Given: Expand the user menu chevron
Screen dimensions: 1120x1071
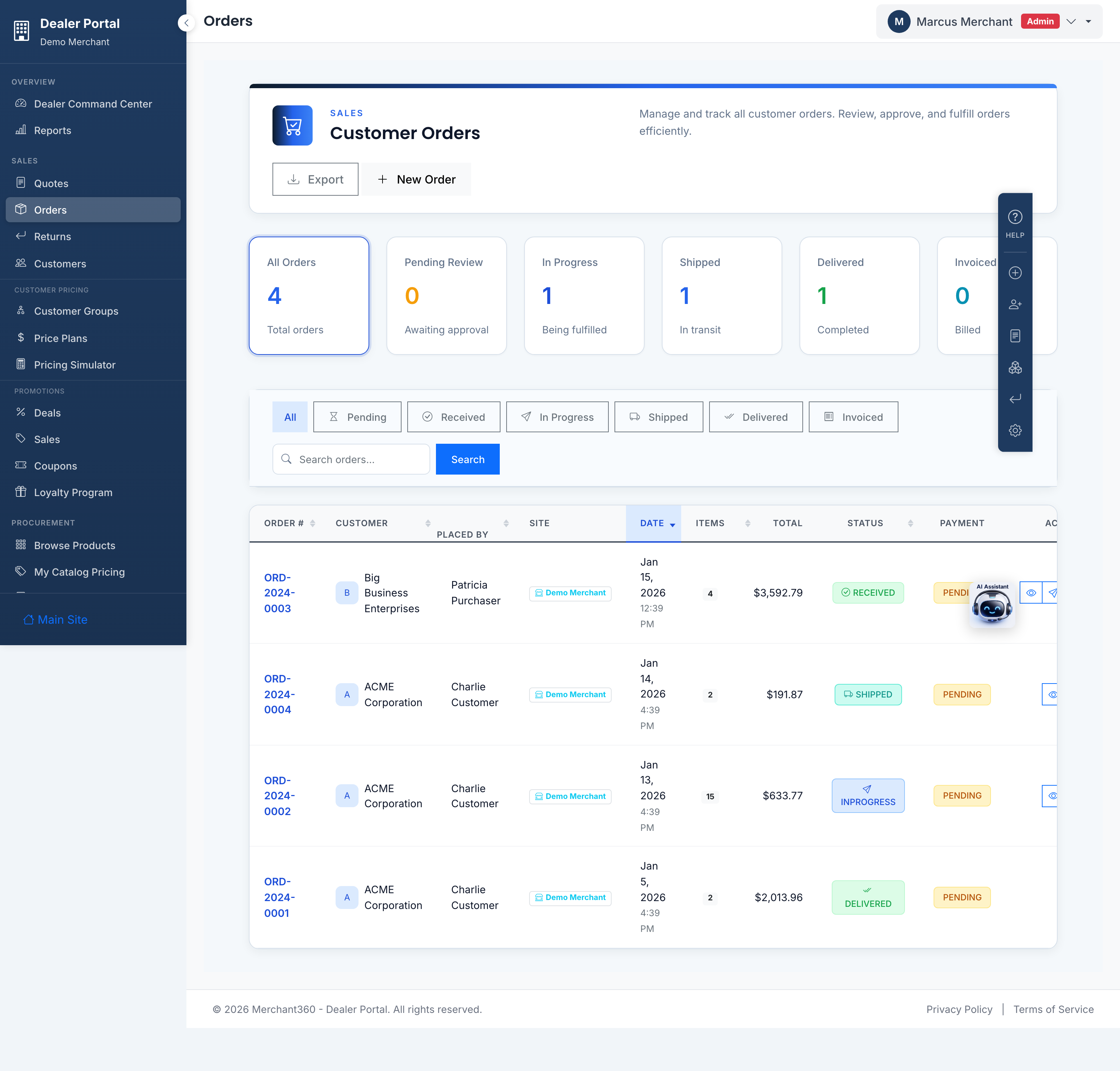Looking at the screenshot, I should click(1071, 22).
